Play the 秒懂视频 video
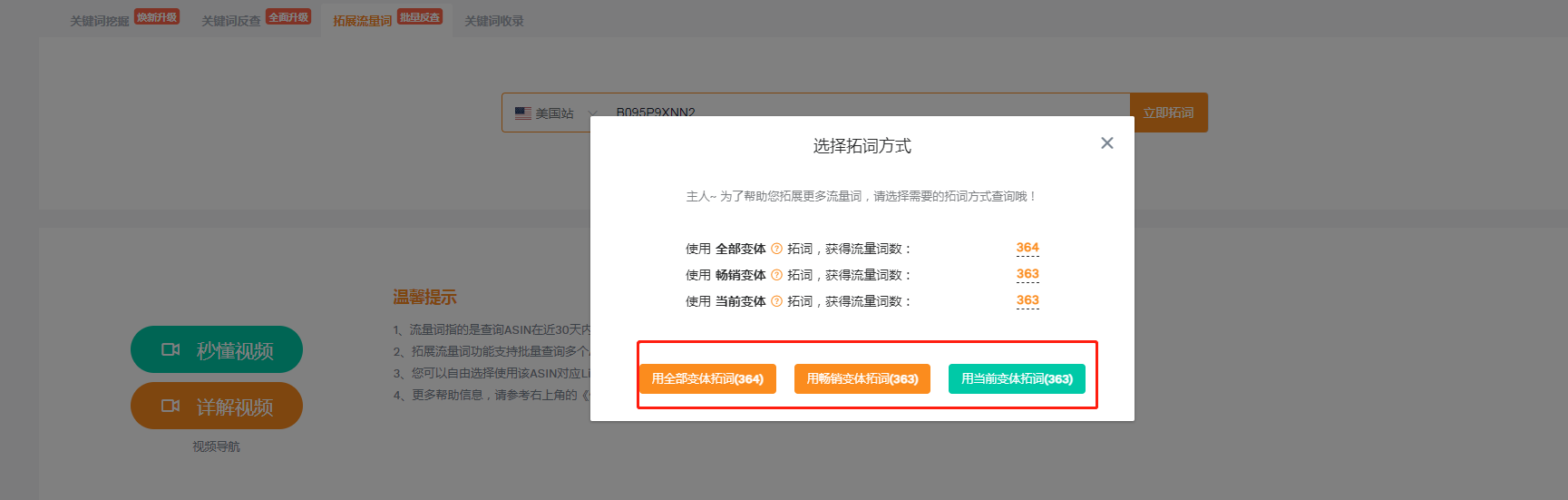 click(217, 349)
